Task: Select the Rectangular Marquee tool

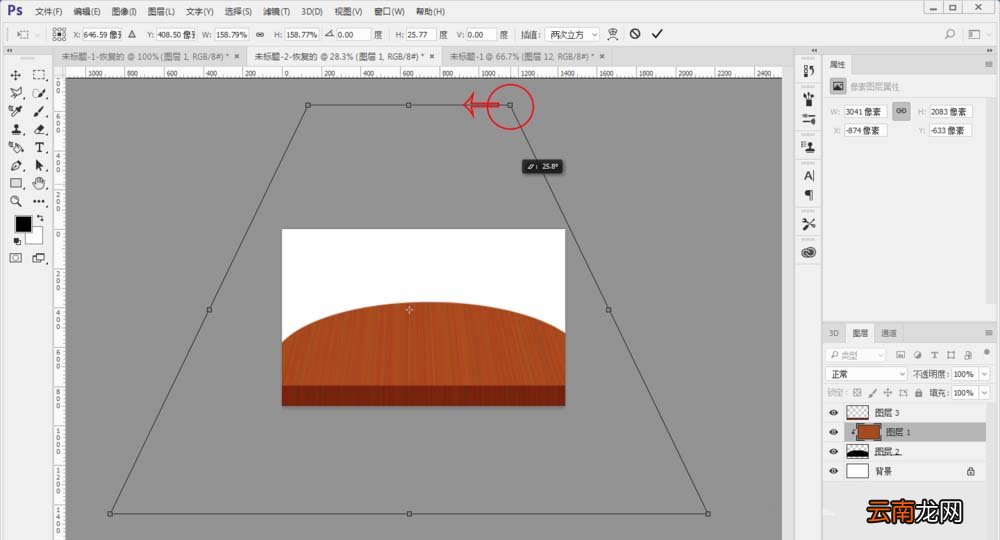Action: point(39,75)
